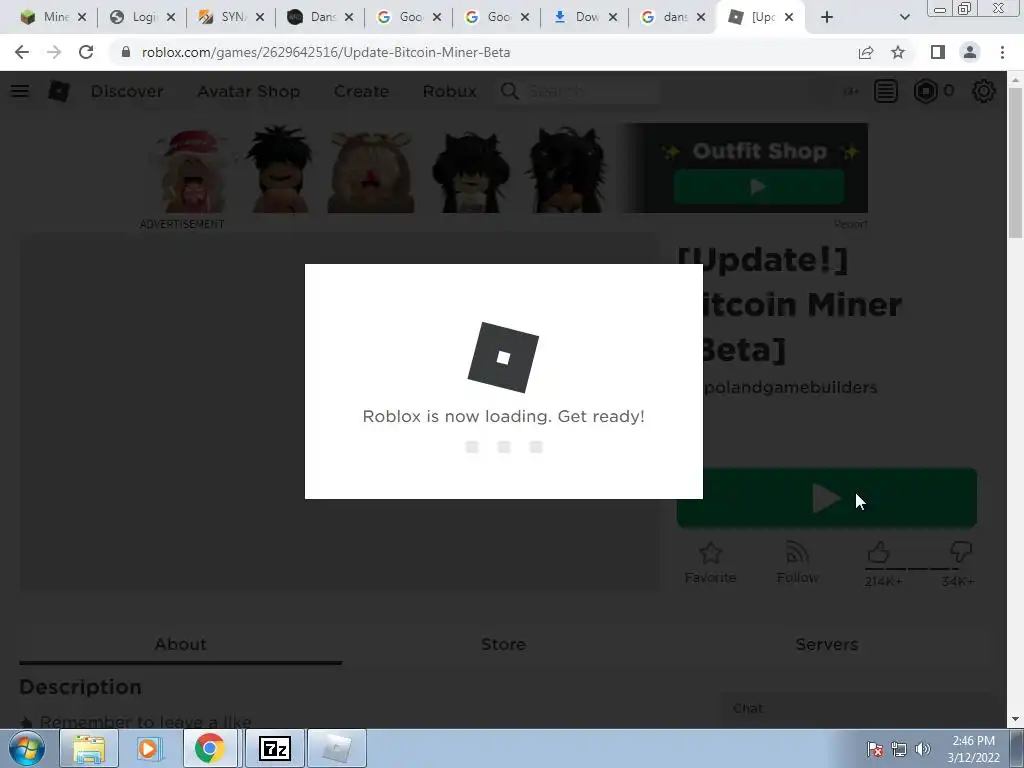
Task: Open the Discover section
Action: click(127, 91)
